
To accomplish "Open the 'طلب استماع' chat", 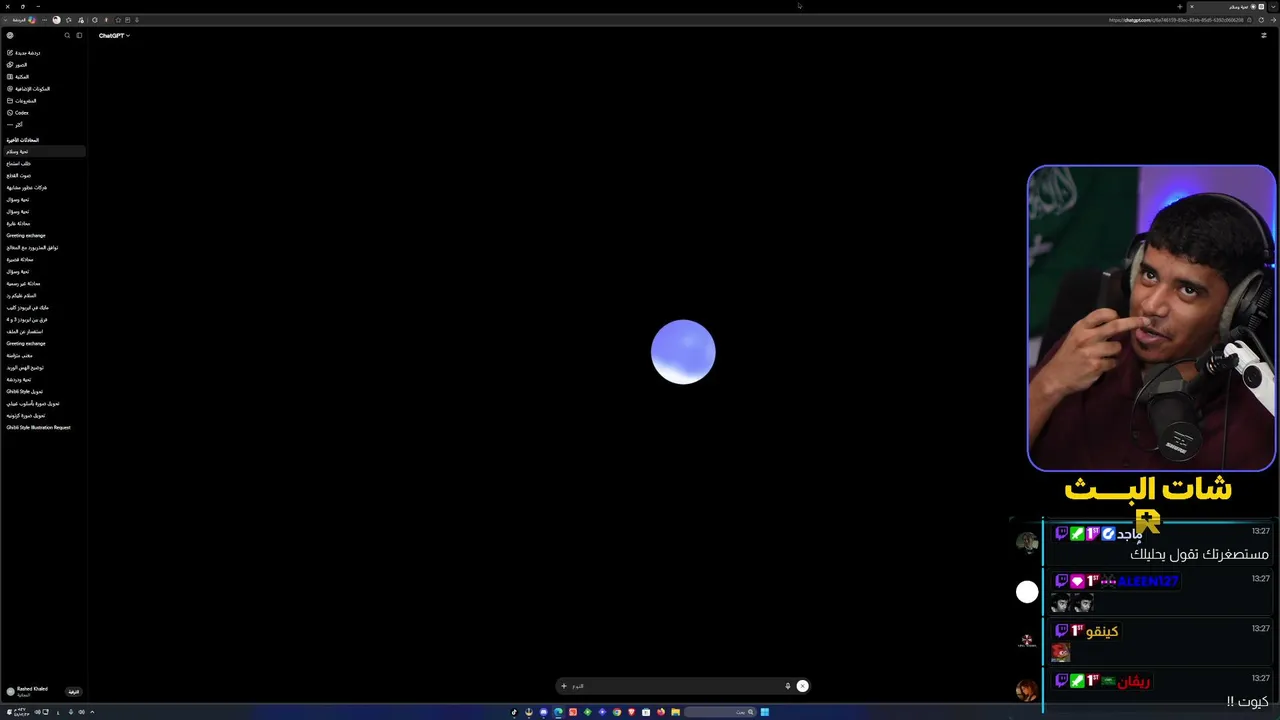I will point(19,164).
